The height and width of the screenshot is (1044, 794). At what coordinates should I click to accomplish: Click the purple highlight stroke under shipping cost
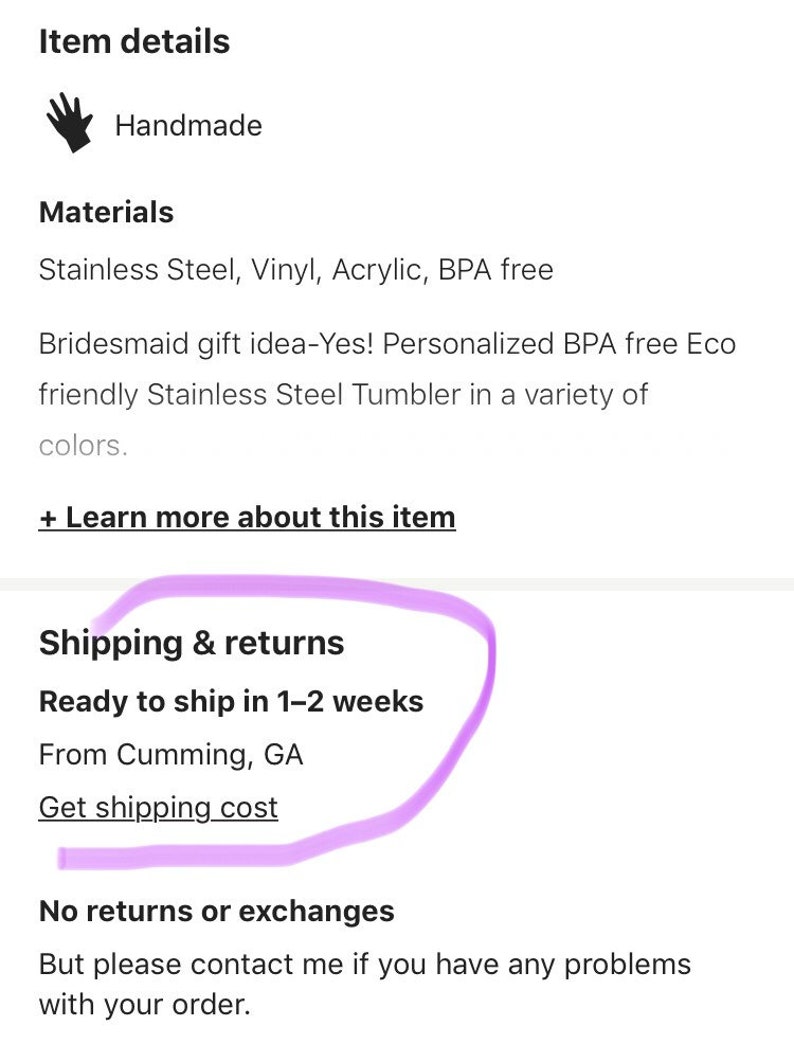[173, 856]
